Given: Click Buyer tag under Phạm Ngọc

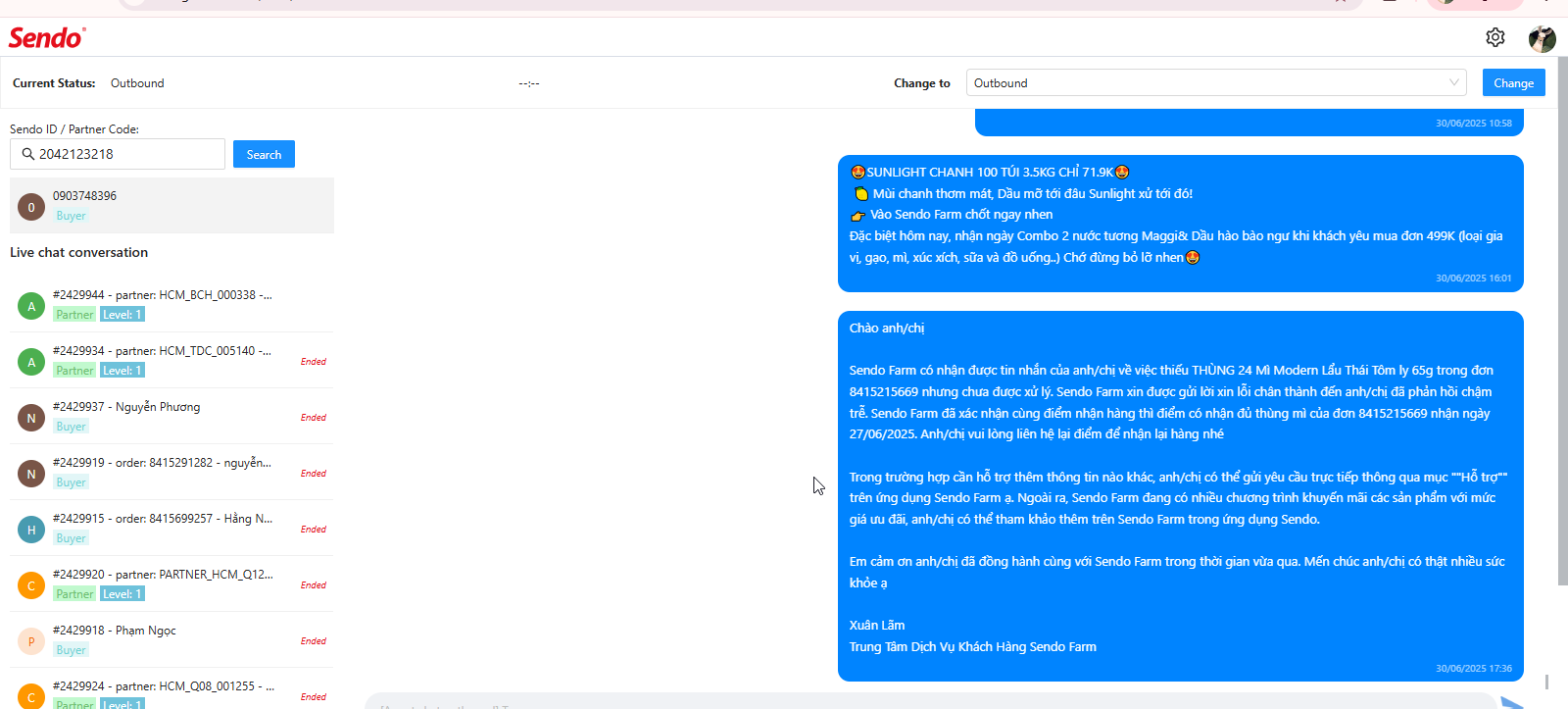Looking at the screenshot, I should [71, 650].
